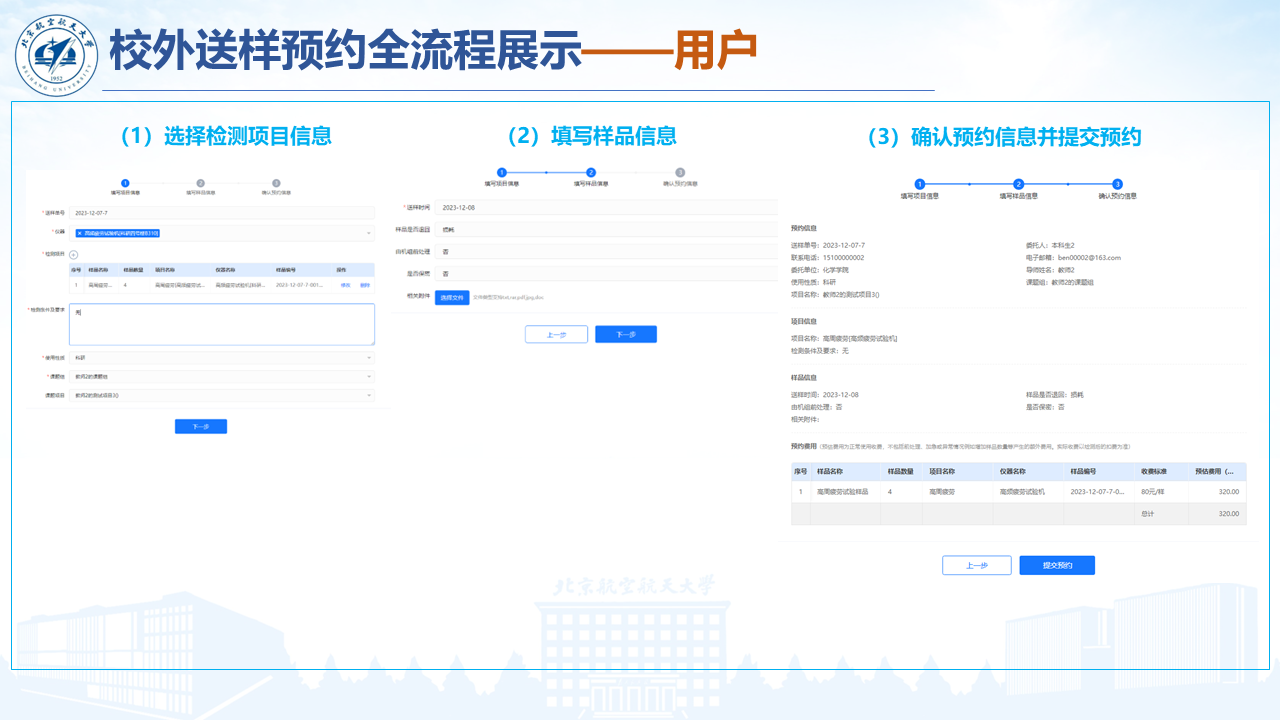The image size is (1280, 720).
Task: Click step 1 circle in the first panel
Action: [125, 183]
